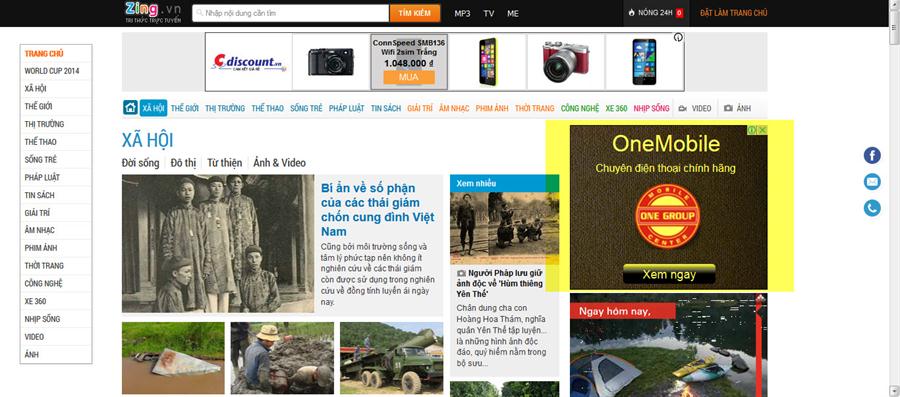The width and height of the screenshot is (900, 397).
Task: Click the ad info icon on top banner
Action: coord(678,37)
